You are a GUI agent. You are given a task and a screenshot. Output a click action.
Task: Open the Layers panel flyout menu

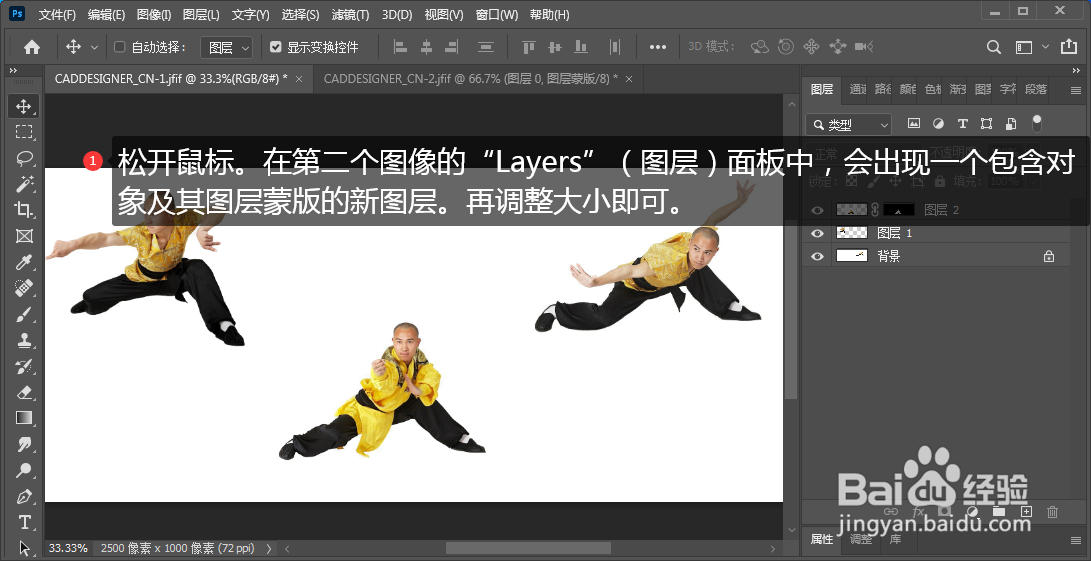coord(1077,90)
